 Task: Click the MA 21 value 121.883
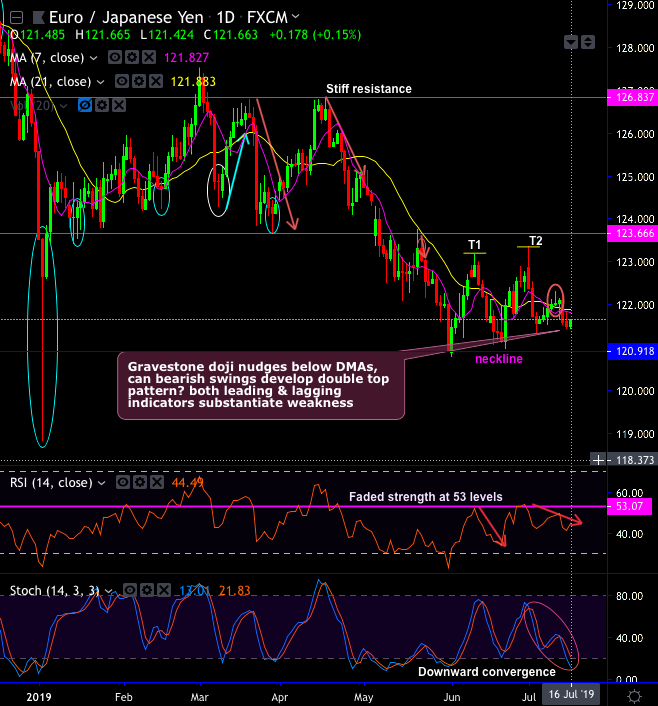[193, 81]
